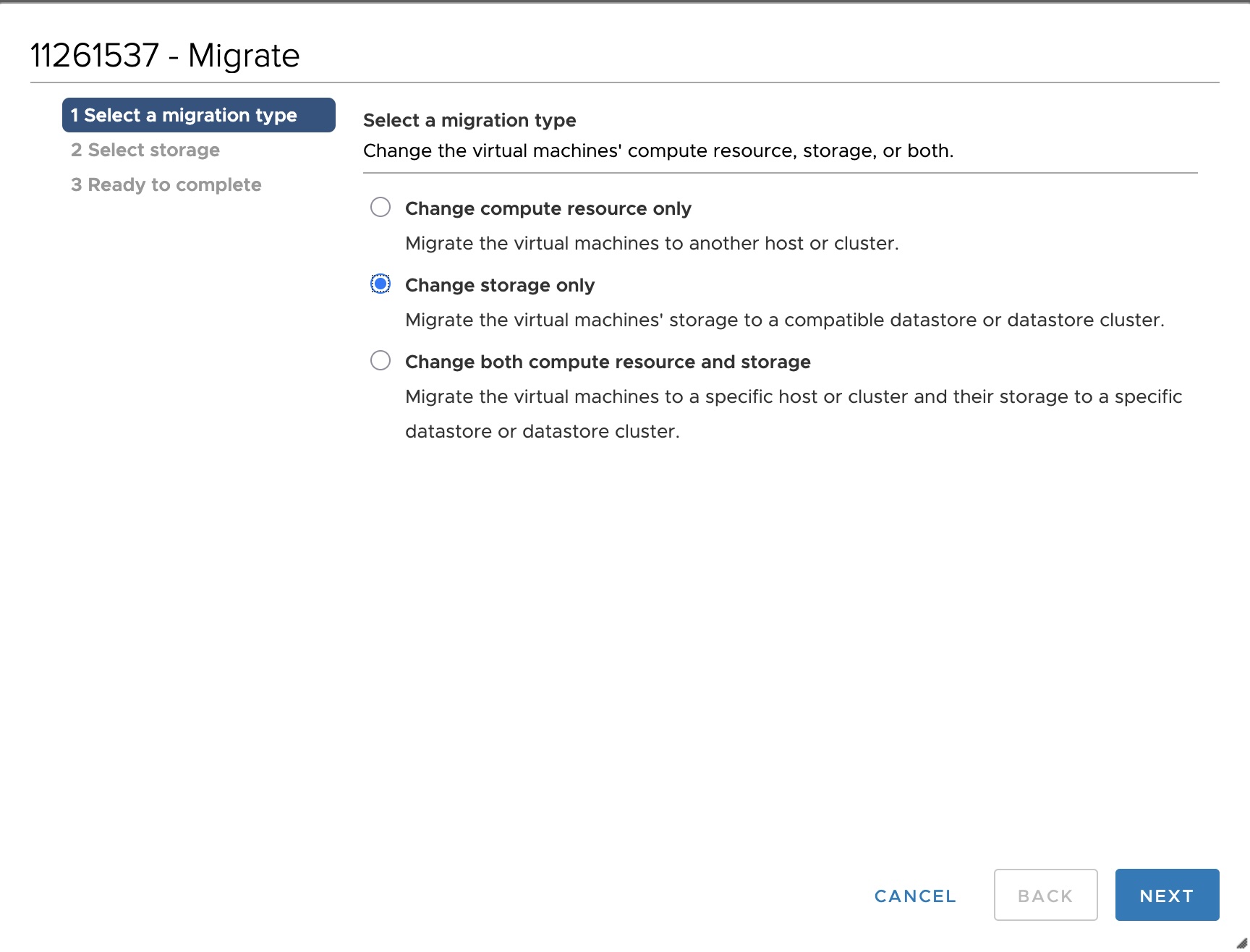Viewport: 1250px width, 952px height.
Task: Select the "Change storage only" radio button
Action: coord(381,284)
